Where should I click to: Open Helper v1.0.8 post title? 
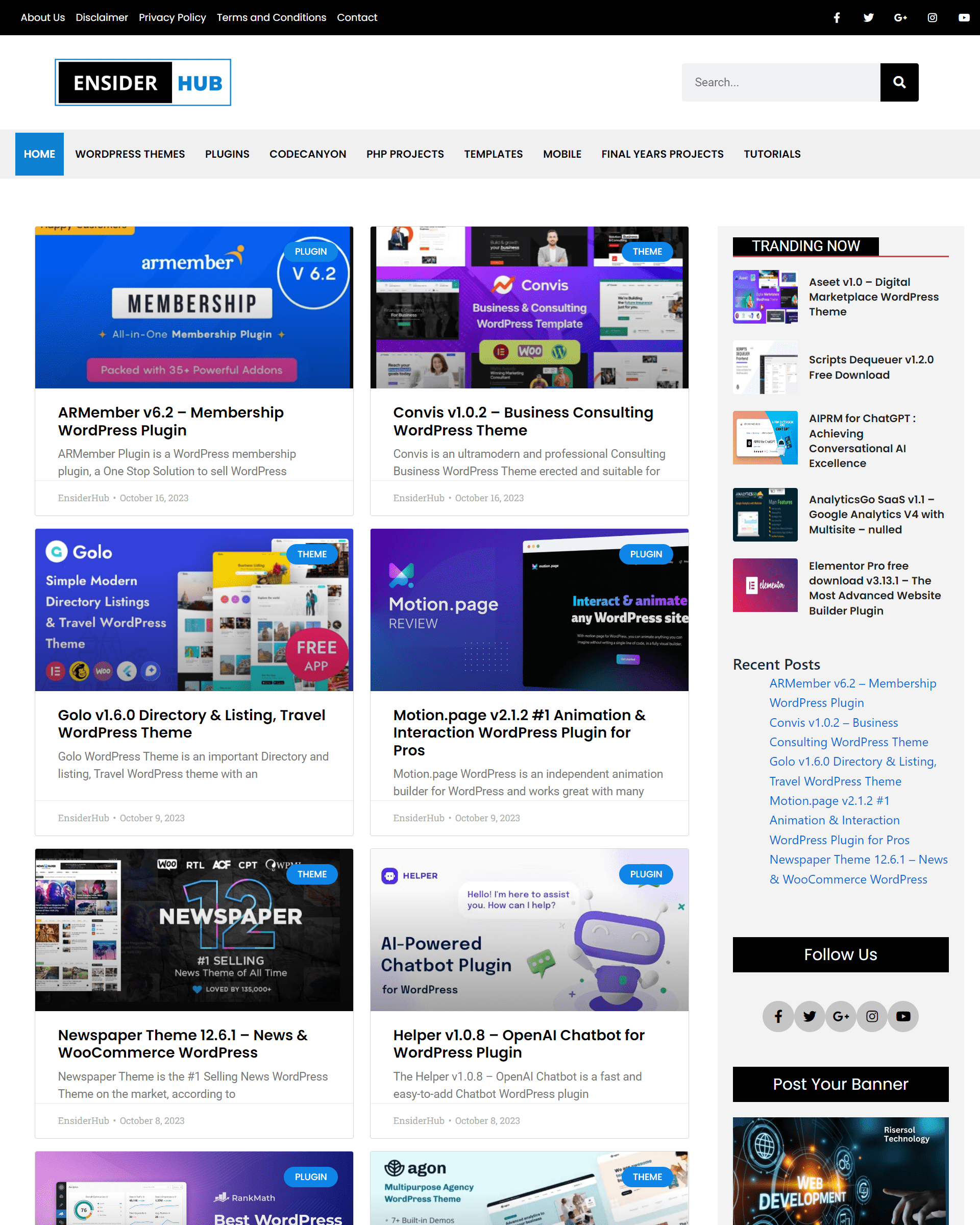click(519, 1043)
